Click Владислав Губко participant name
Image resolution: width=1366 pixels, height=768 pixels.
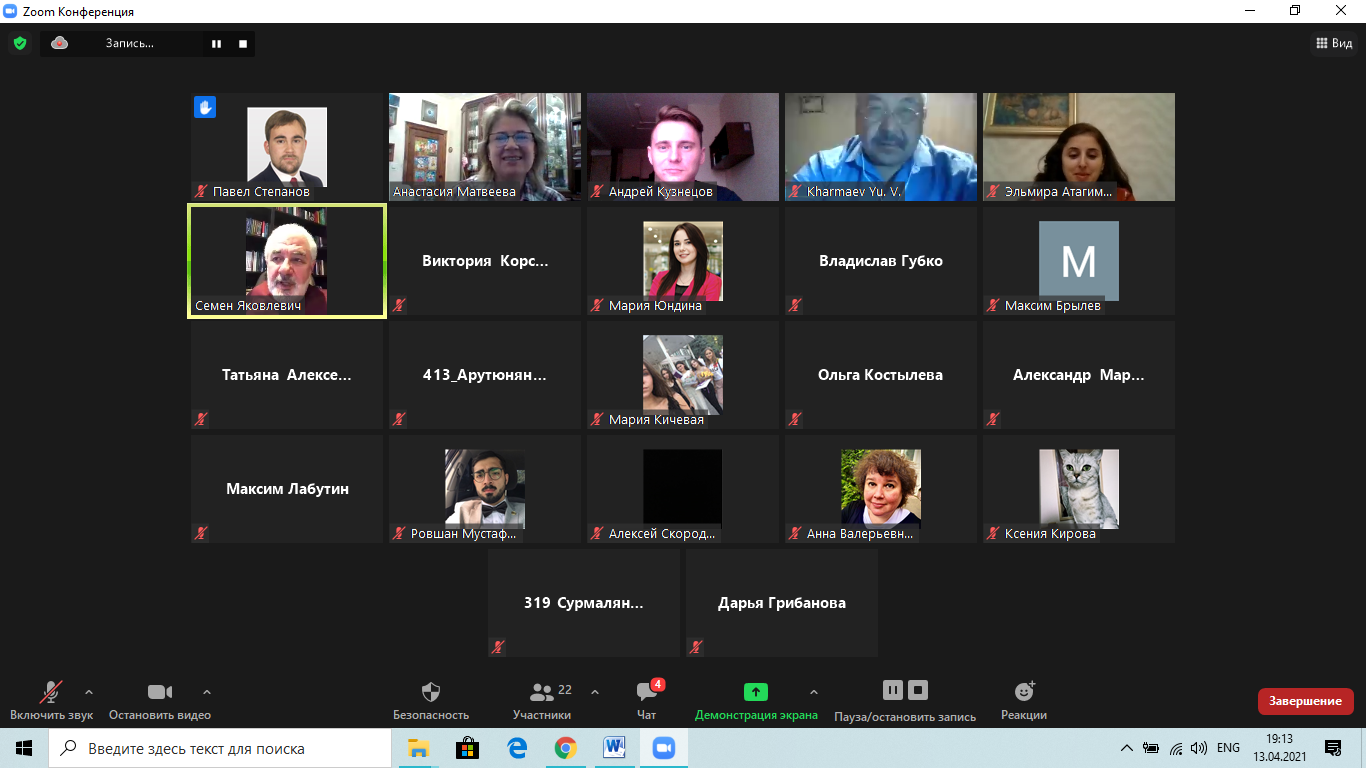tap(881, 261)
